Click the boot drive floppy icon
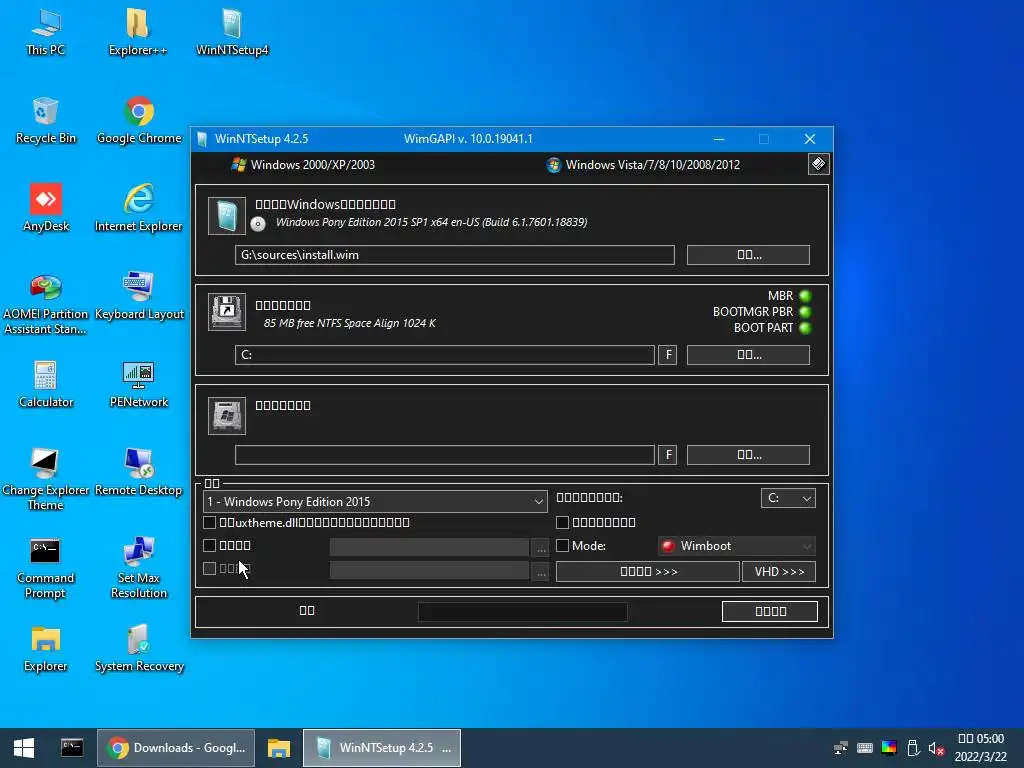Viewport: 1024px width, 768px height. 227,312
